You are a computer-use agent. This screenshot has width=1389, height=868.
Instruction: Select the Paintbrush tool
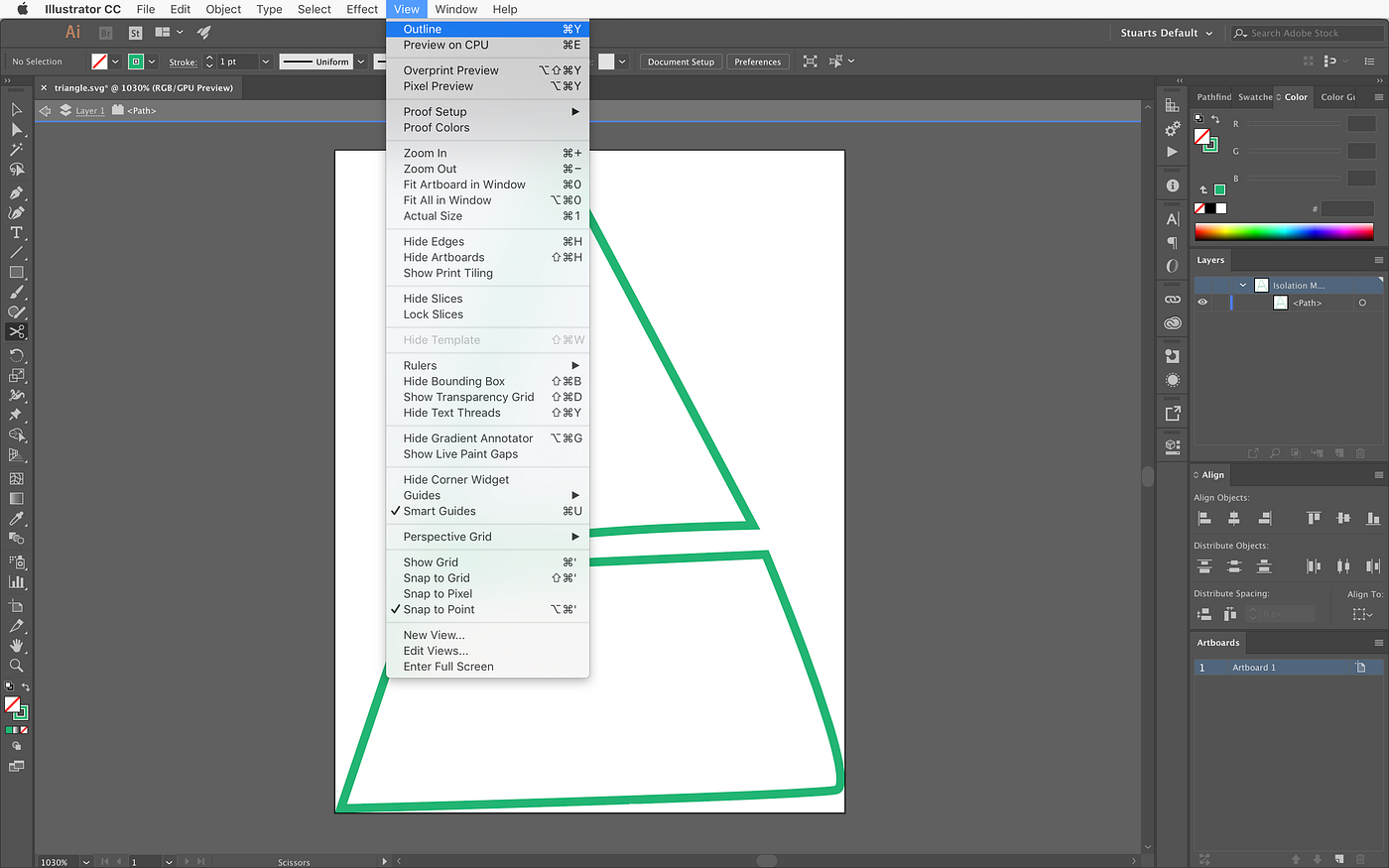pos(17,293)
